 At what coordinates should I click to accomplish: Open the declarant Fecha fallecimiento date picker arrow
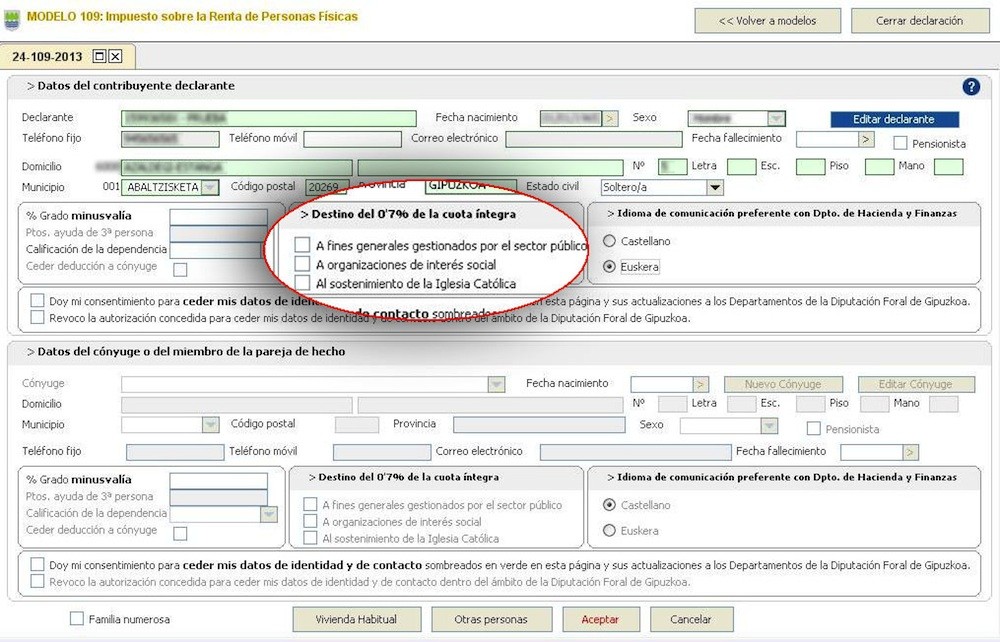point(866,139)
